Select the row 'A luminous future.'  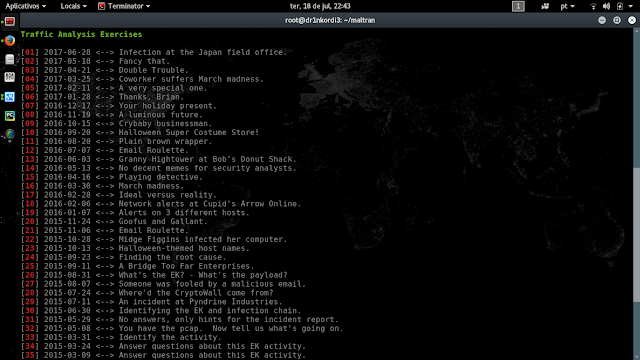tap(111, 115)
